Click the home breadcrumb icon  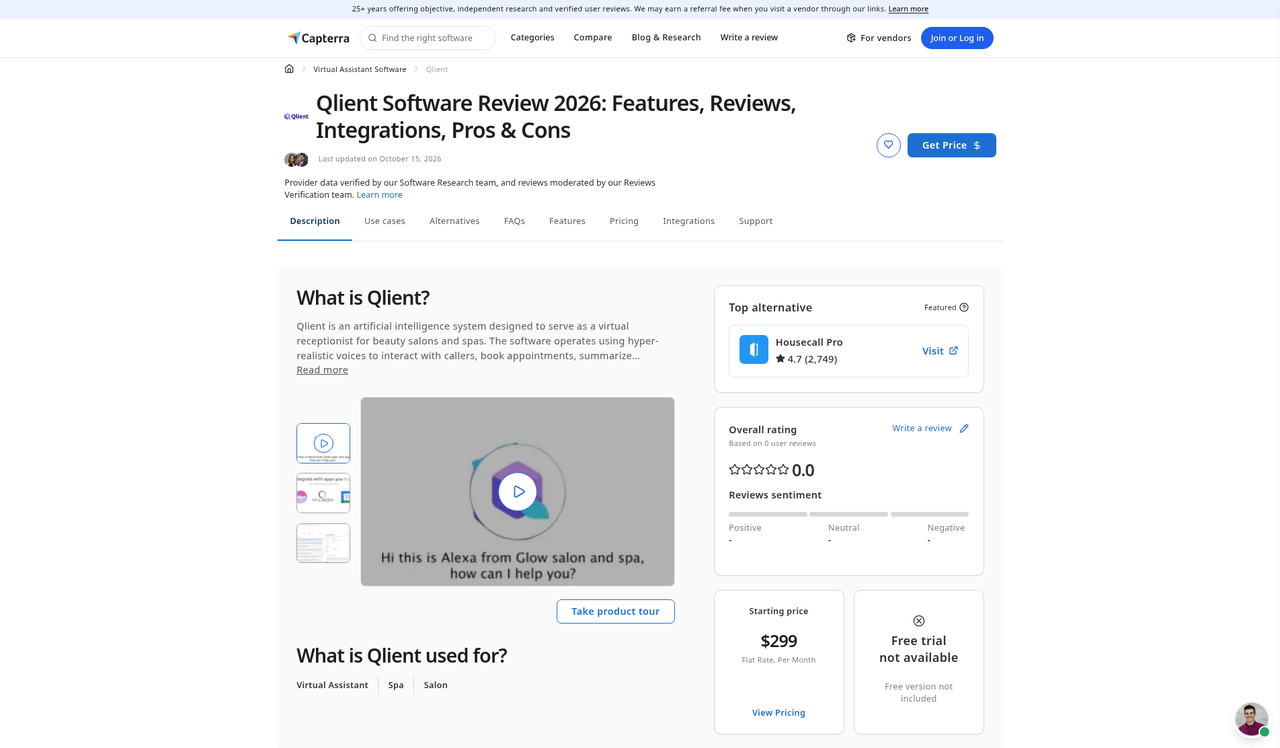[x=289, y=69]
